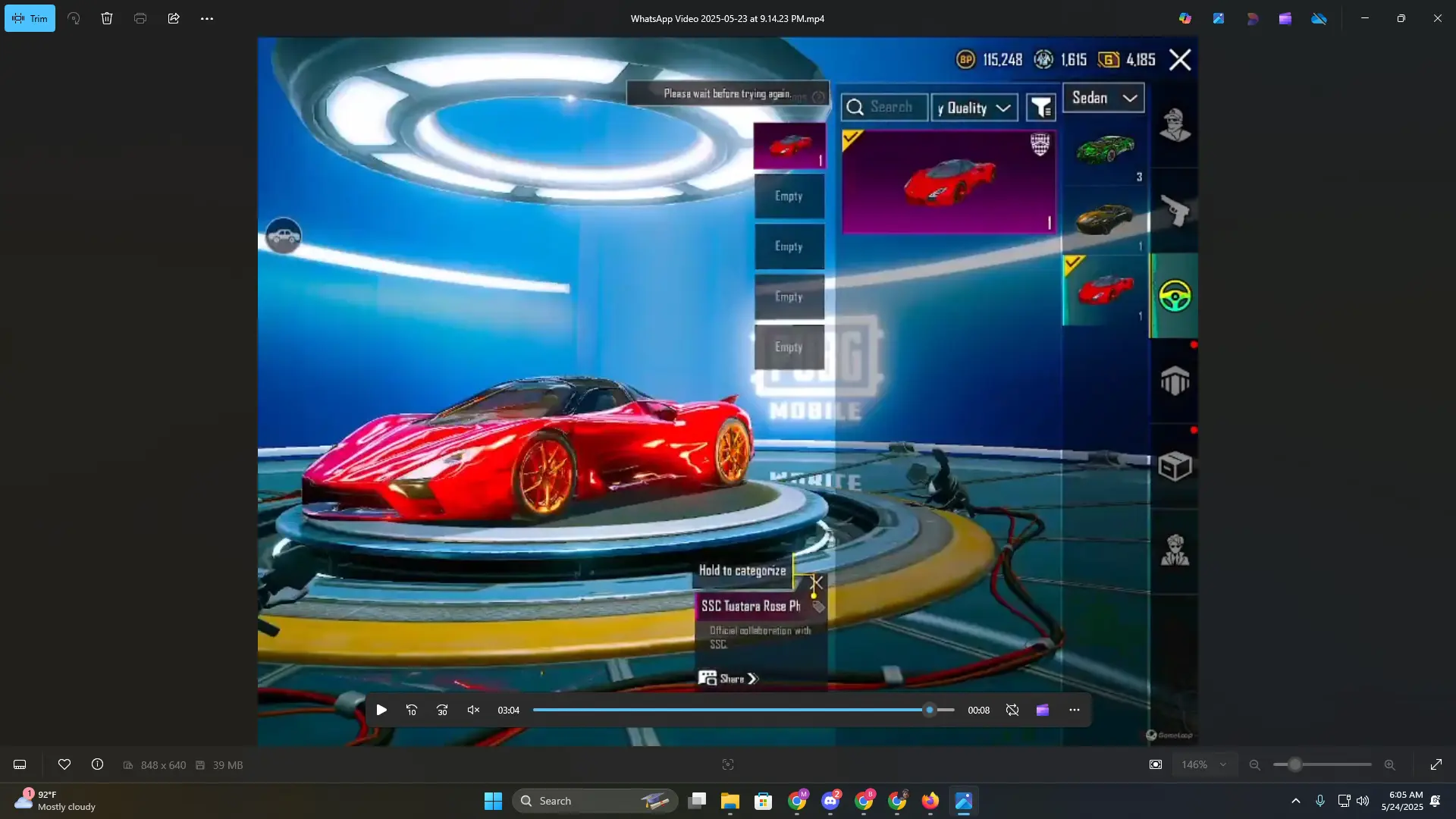This screenshot has height=819, width=1456.
Task: Delete the video with trash icon
Action: tap(107, 18)
